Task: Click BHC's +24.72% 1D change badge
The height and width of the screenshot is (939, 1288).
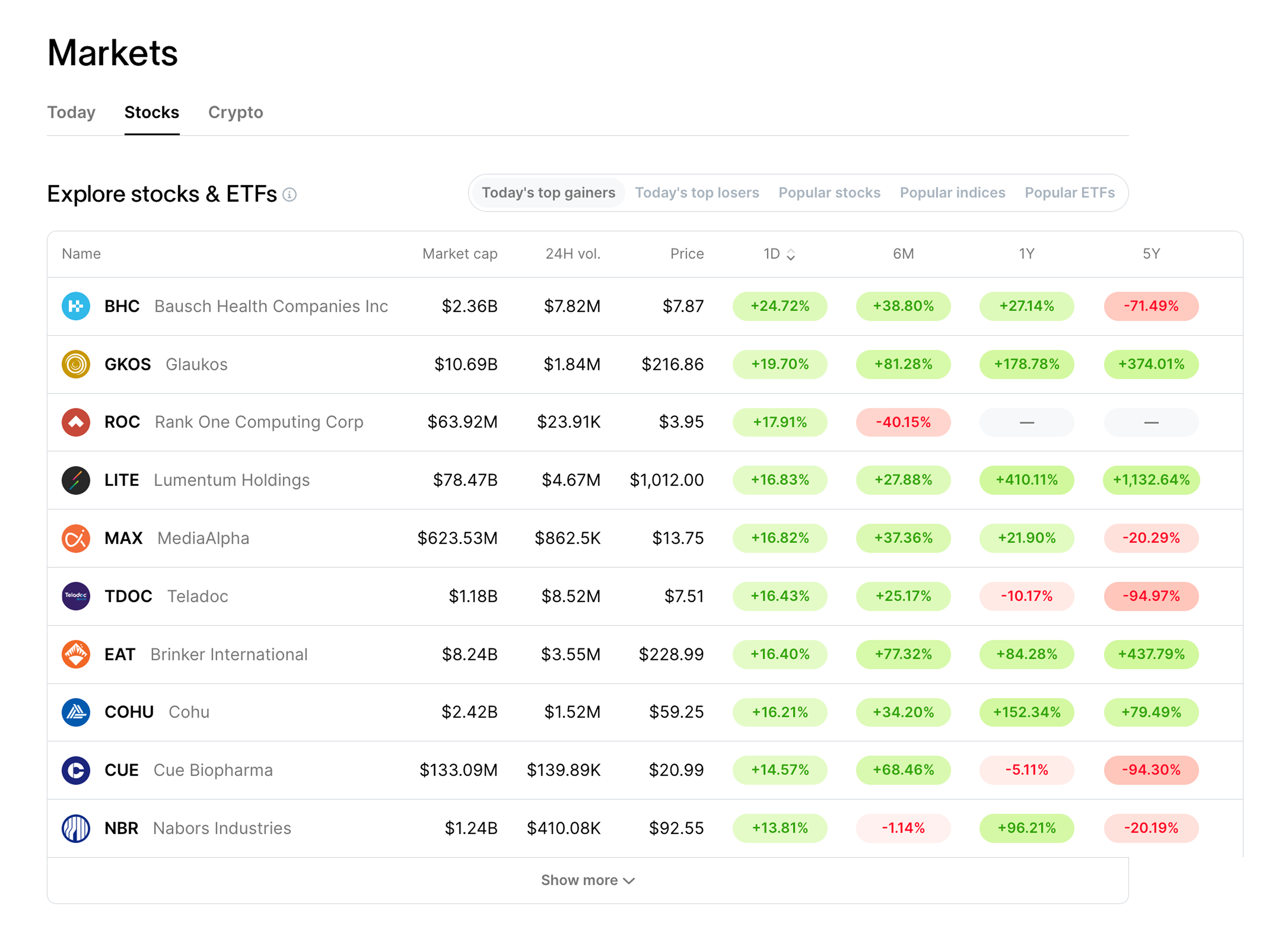Action: 780,306
